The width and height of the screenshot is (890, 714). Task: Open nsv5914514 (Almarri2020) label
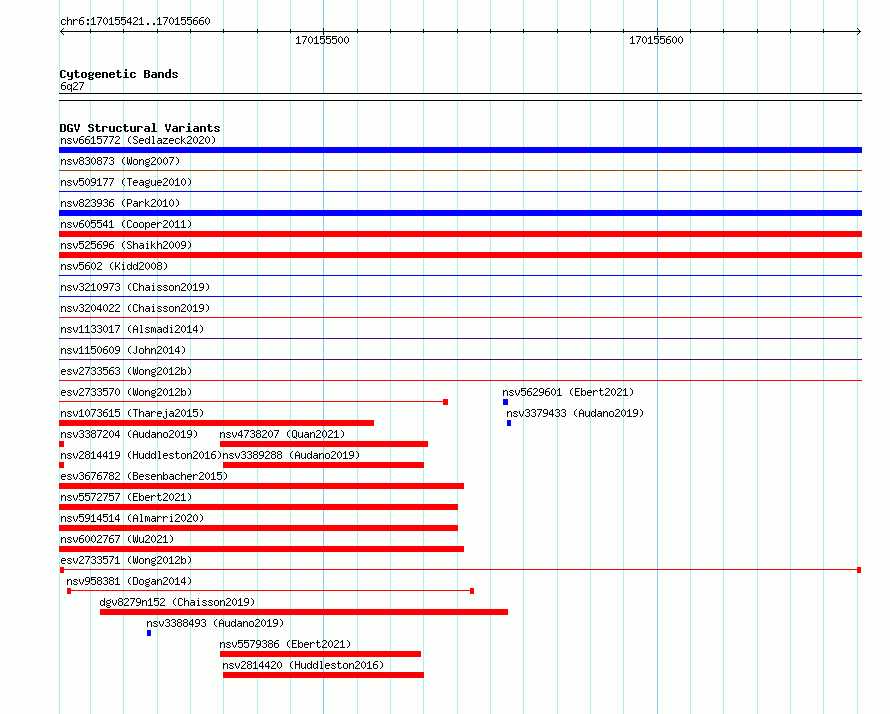coord(132,518)
